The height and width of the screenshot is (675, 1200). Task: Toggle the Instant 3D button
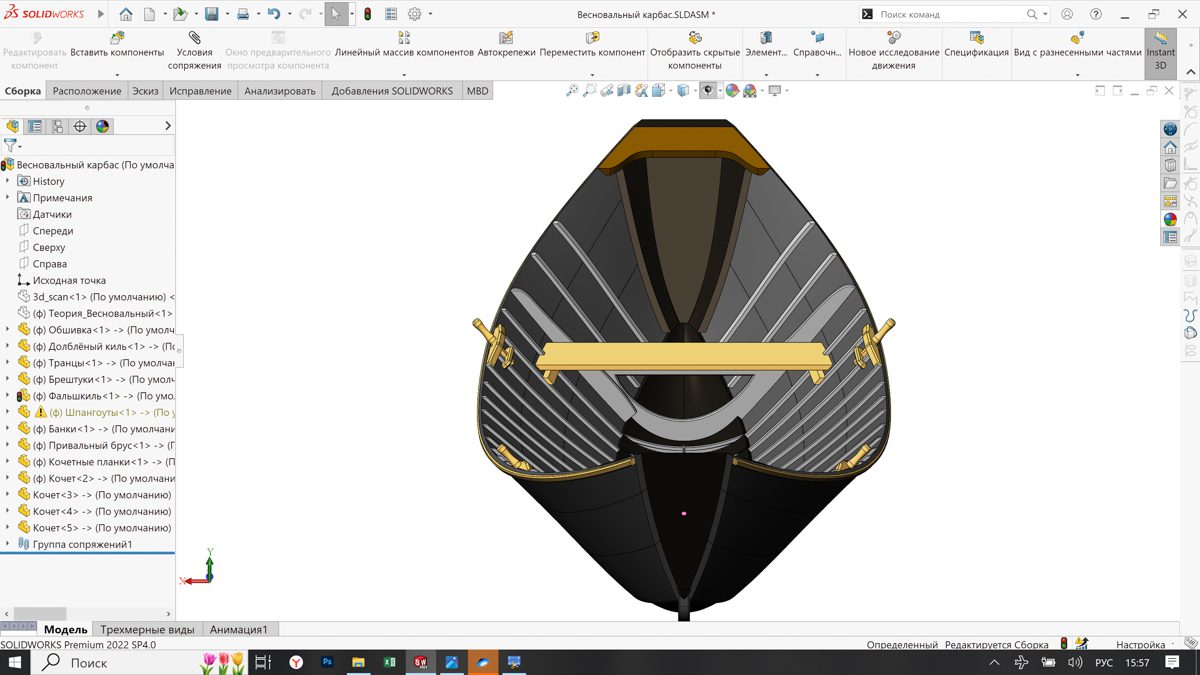point(1160,51)
